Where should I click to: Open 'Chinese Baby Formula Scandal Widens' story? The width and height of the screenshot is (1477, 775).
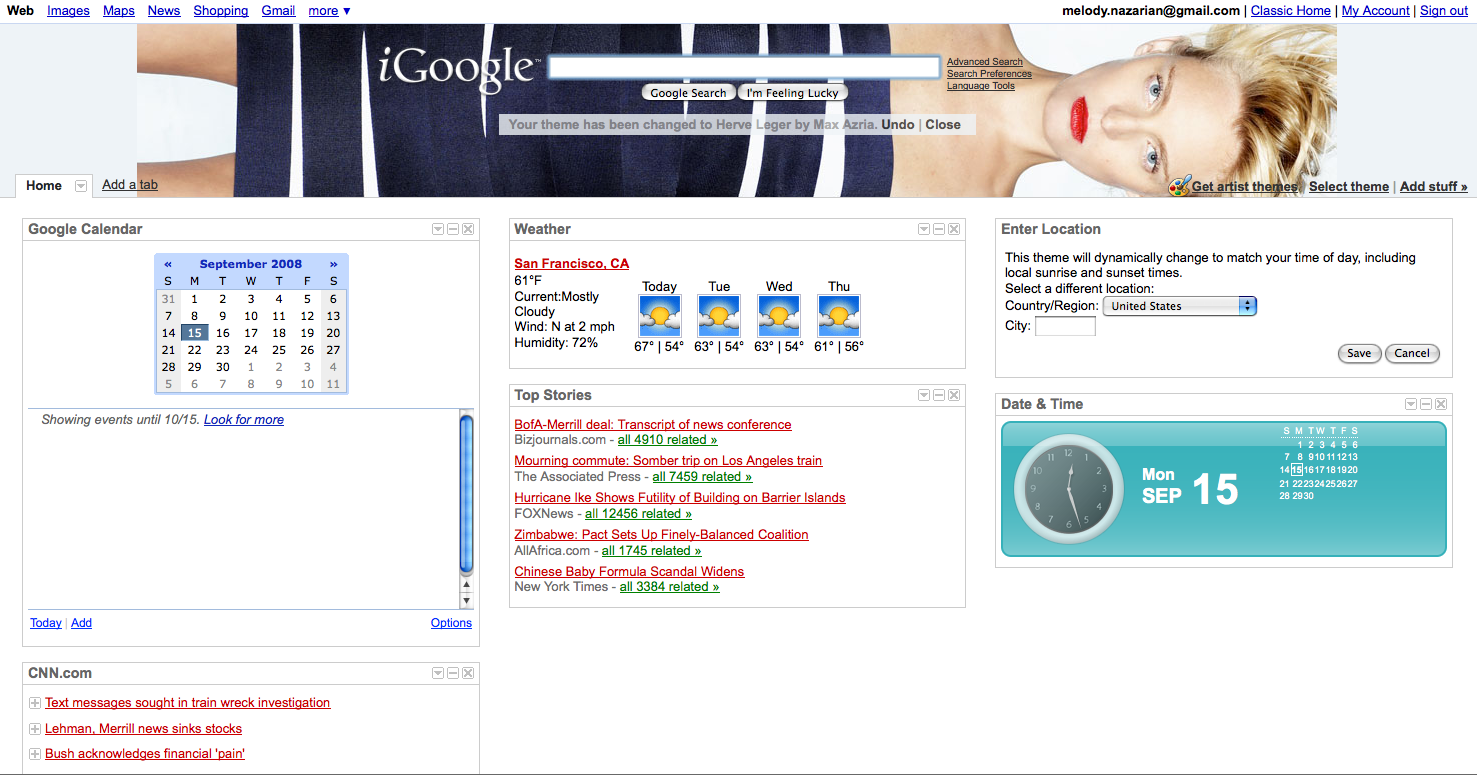(x=629, y=572)
